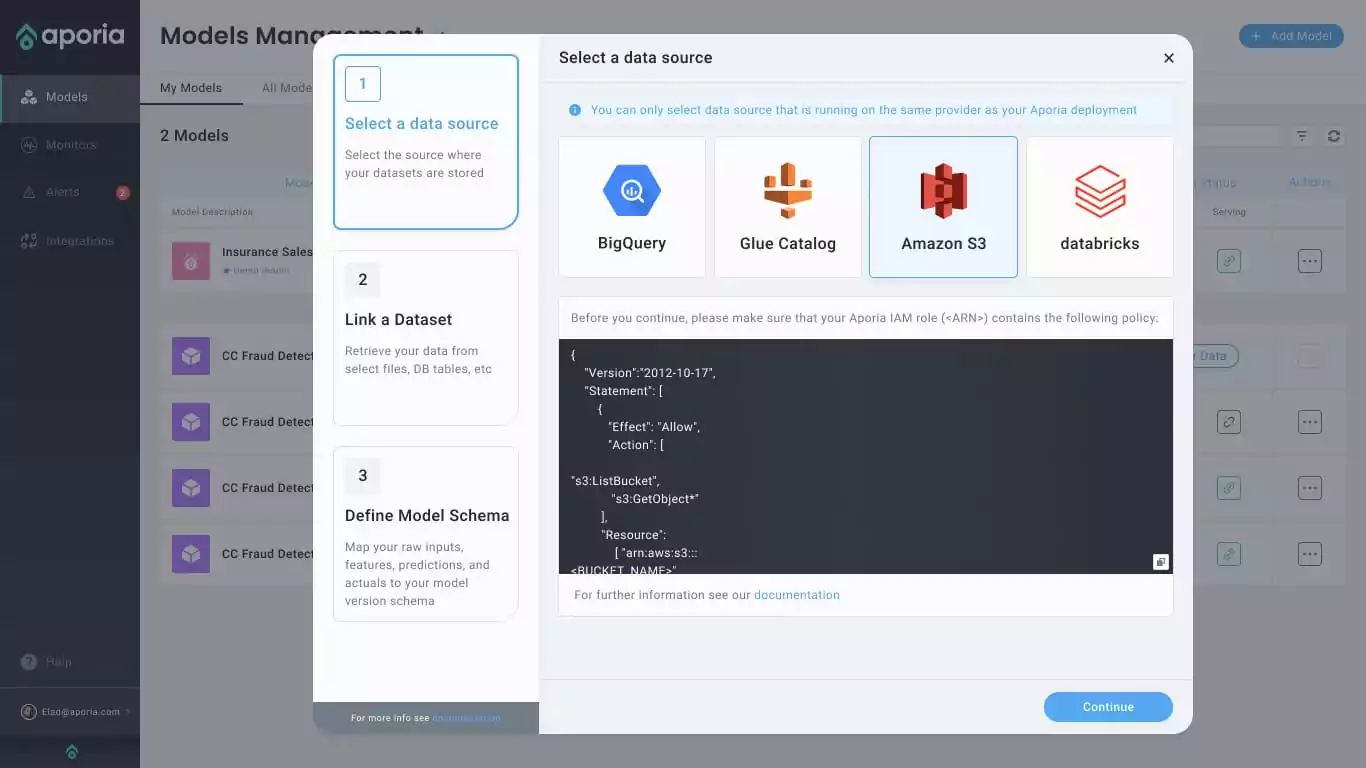
Task: Click the Help question mark icon
Action: tap(29, 662)
